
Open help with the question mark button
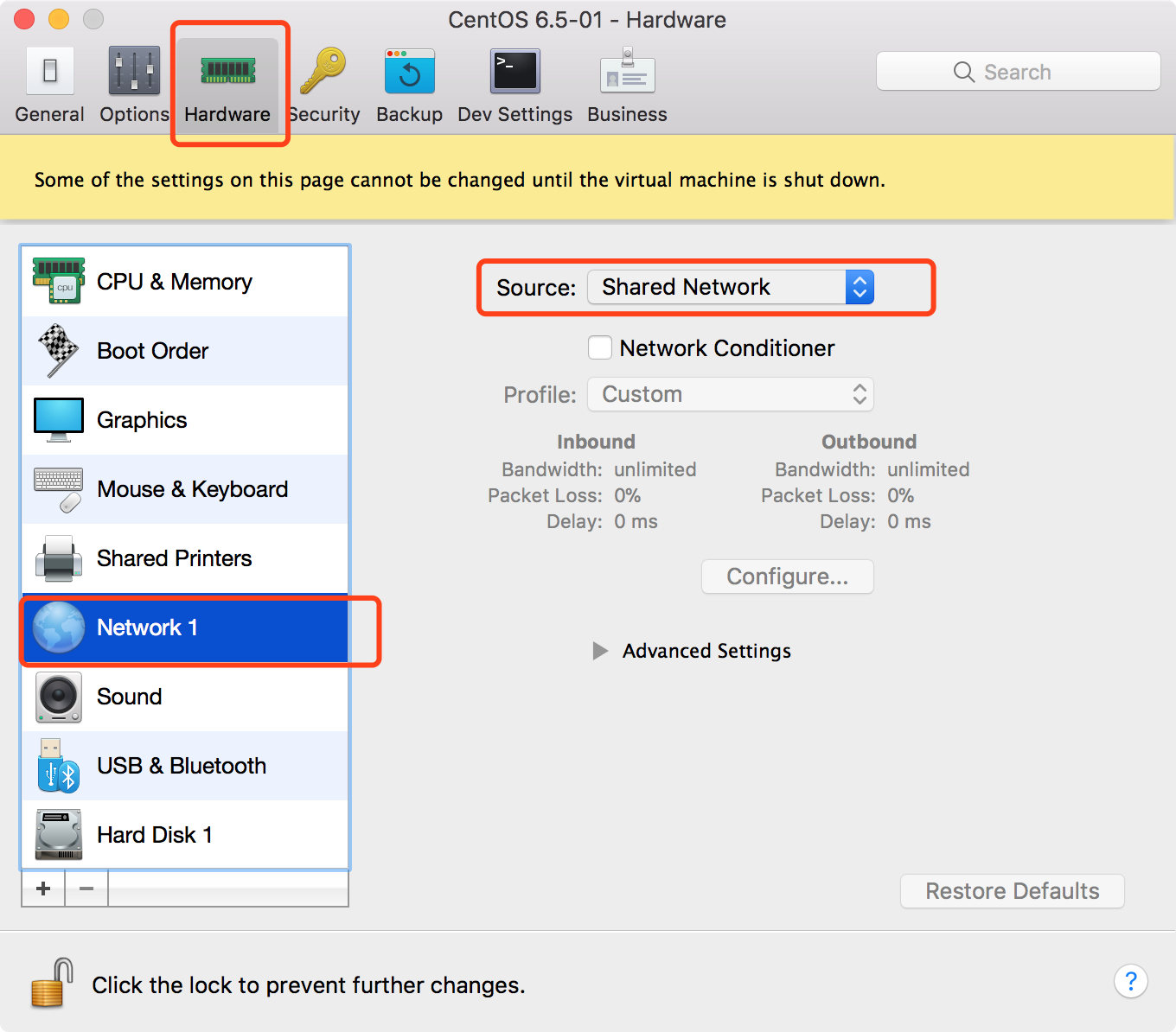[x=1131, y=981]
